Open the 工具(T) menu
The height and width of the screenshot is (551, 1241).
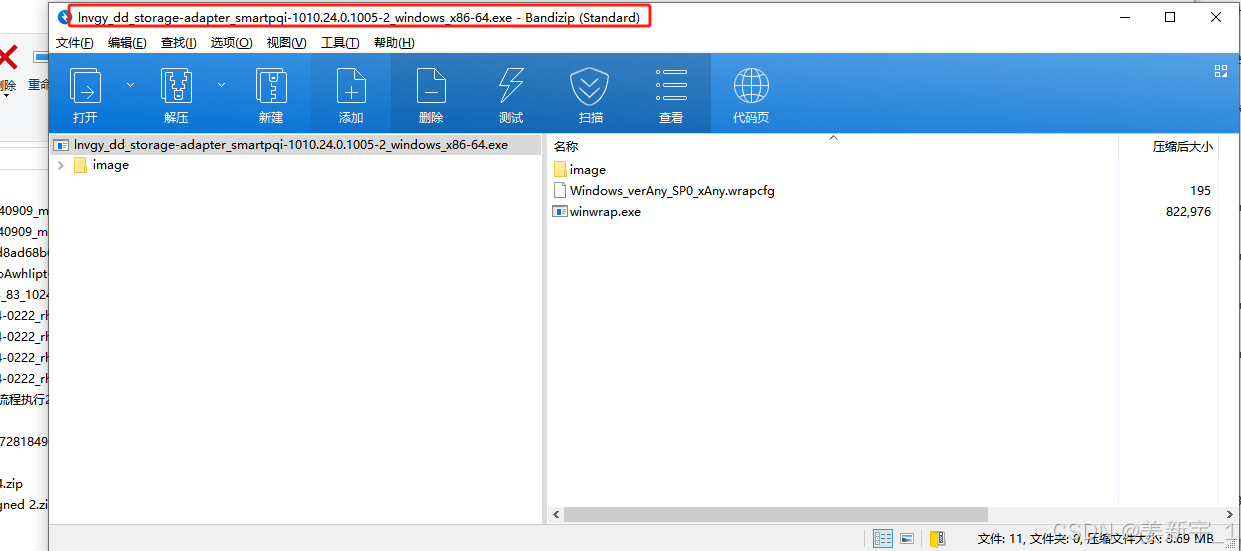click(340, 43)
